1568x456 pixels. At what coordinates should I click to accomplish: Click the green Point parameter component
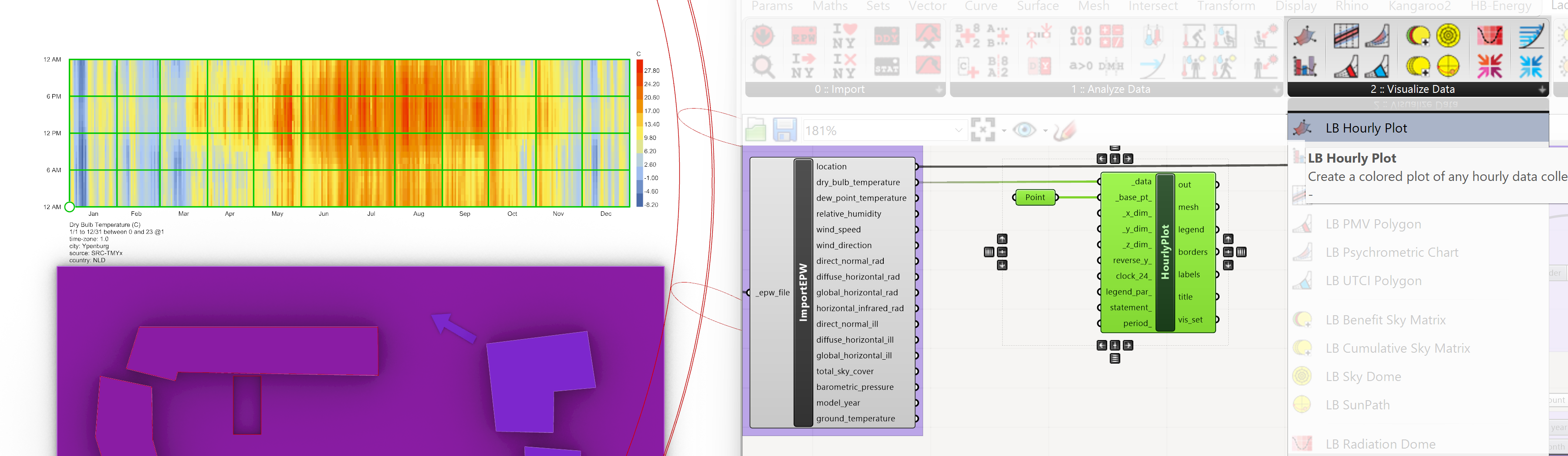coord(1035,197)
